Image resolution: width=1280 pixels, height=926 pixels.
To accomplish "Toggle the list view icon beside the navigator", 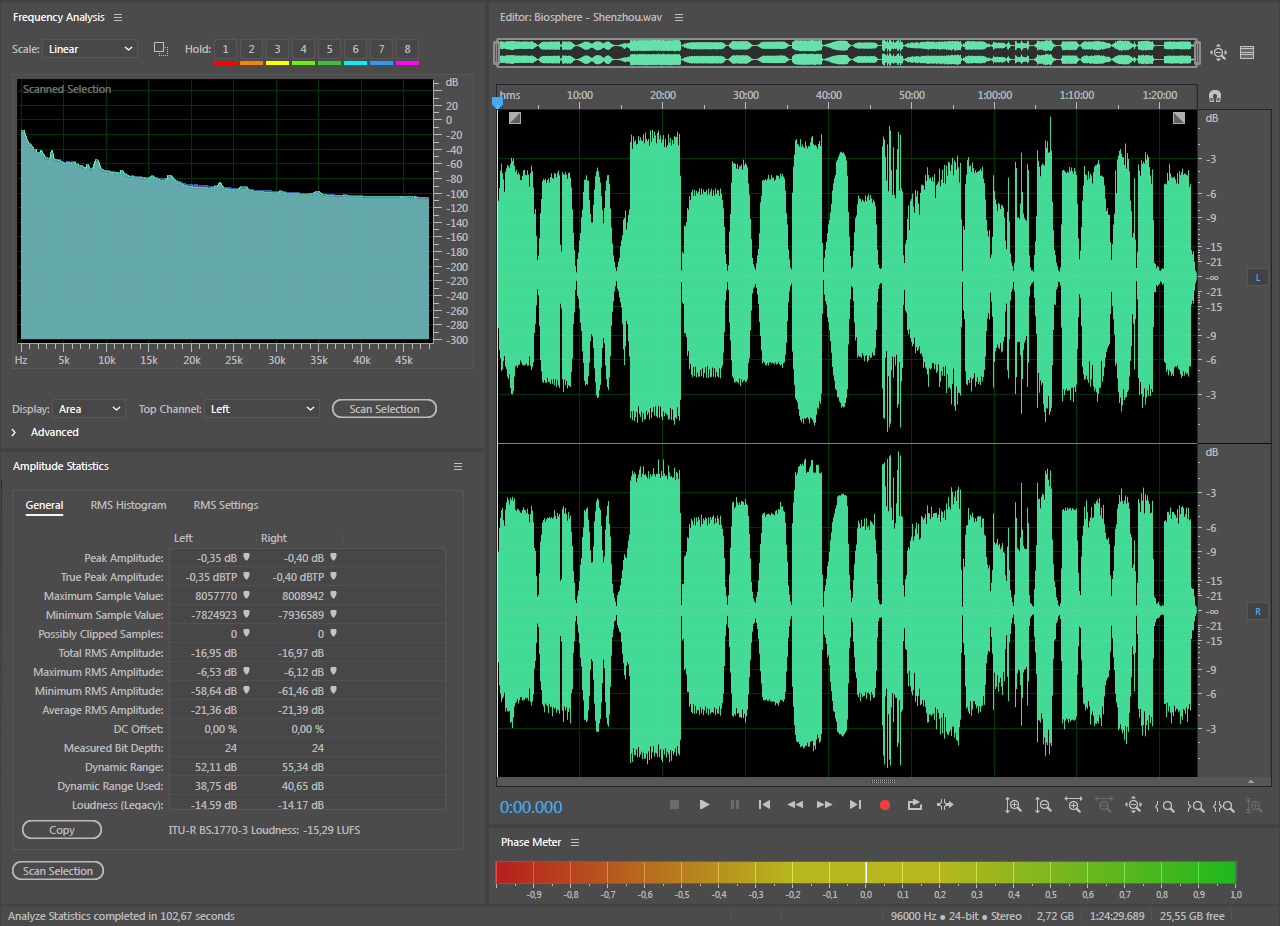I will click(1247, 53).
